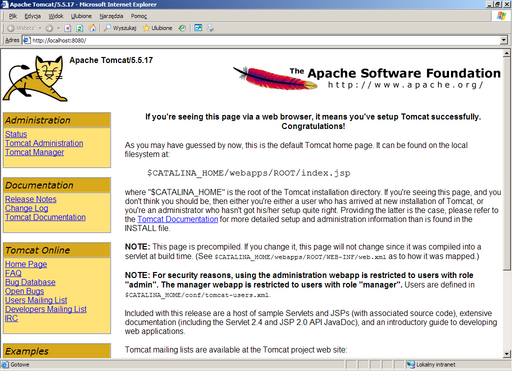
Task: Click the Stop loading toolbar icon
Action: click(x=68, y=28)
